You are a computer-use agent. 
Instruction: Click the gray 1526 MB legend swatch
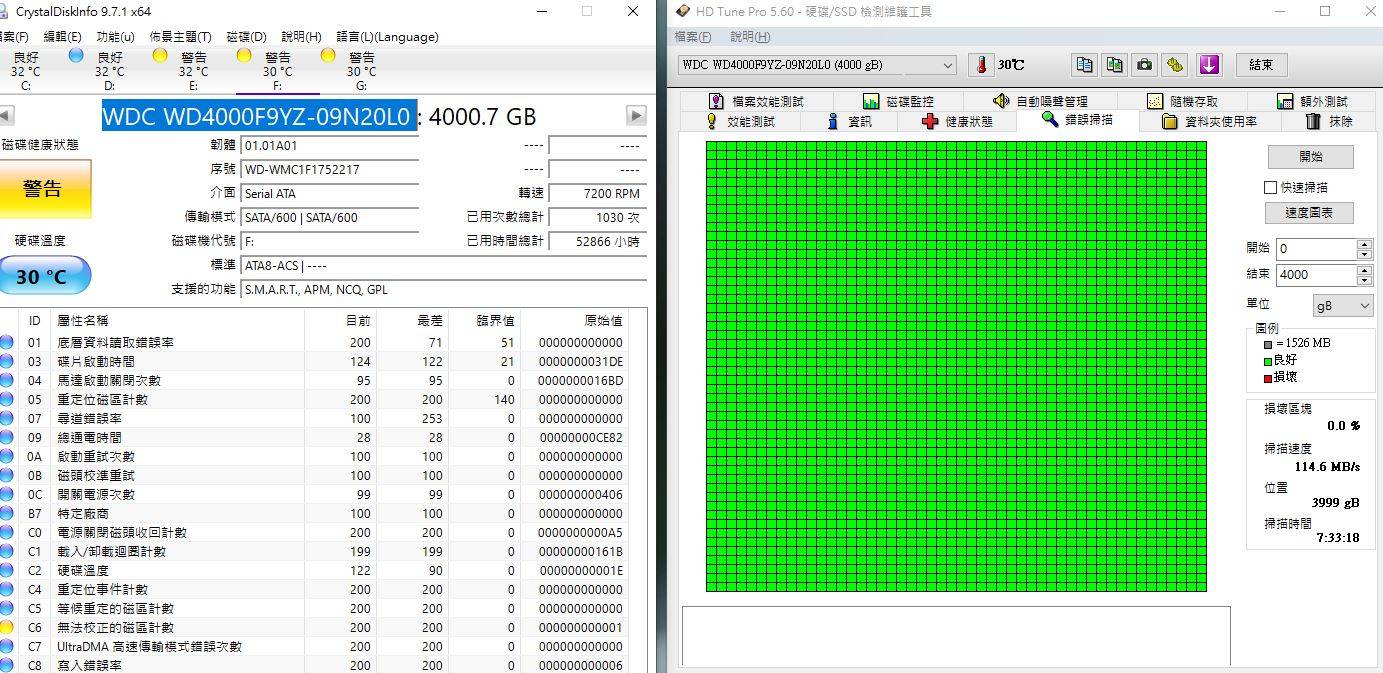(1268, 343)
